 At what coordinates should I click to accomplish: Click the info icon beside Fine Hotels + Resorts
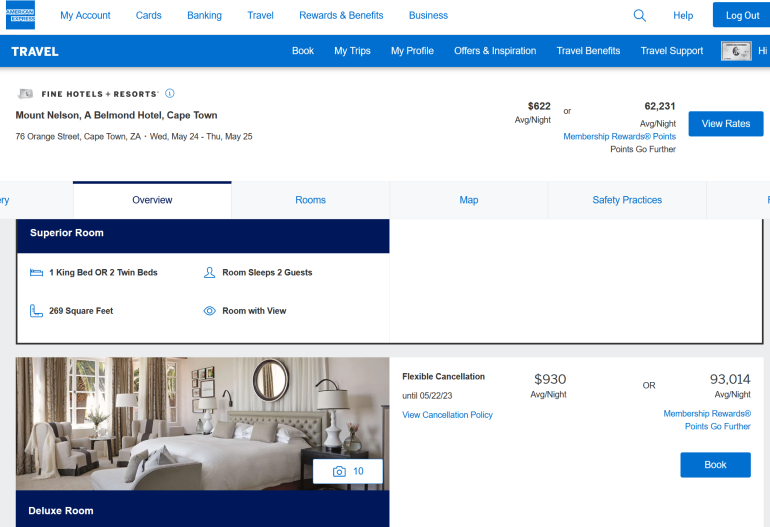tap(170, 93)
